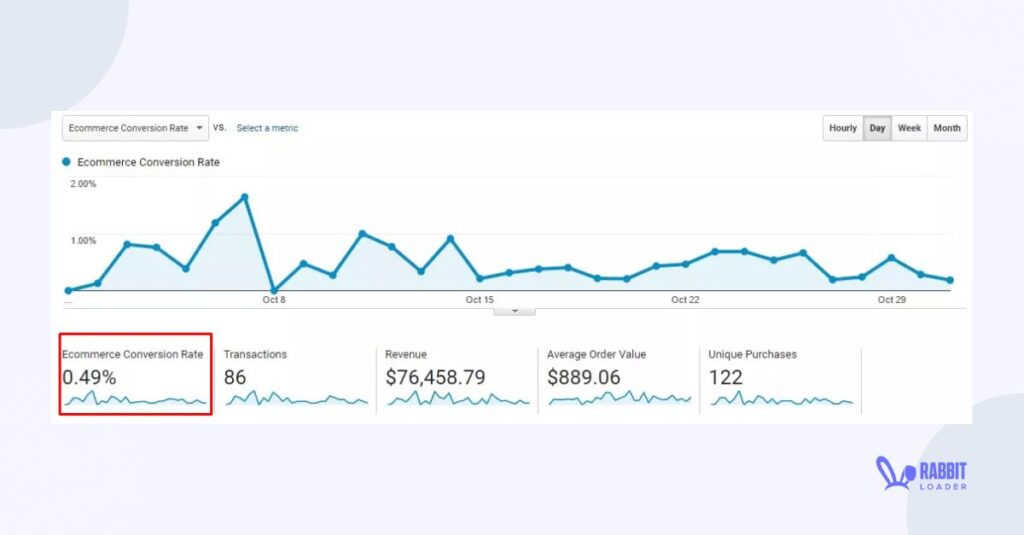The height and width of the screenshot is (535, 1024).
Task: Open the Ecommerce Conversion Rate metric dropdown
Action: [x=135, y=128]
